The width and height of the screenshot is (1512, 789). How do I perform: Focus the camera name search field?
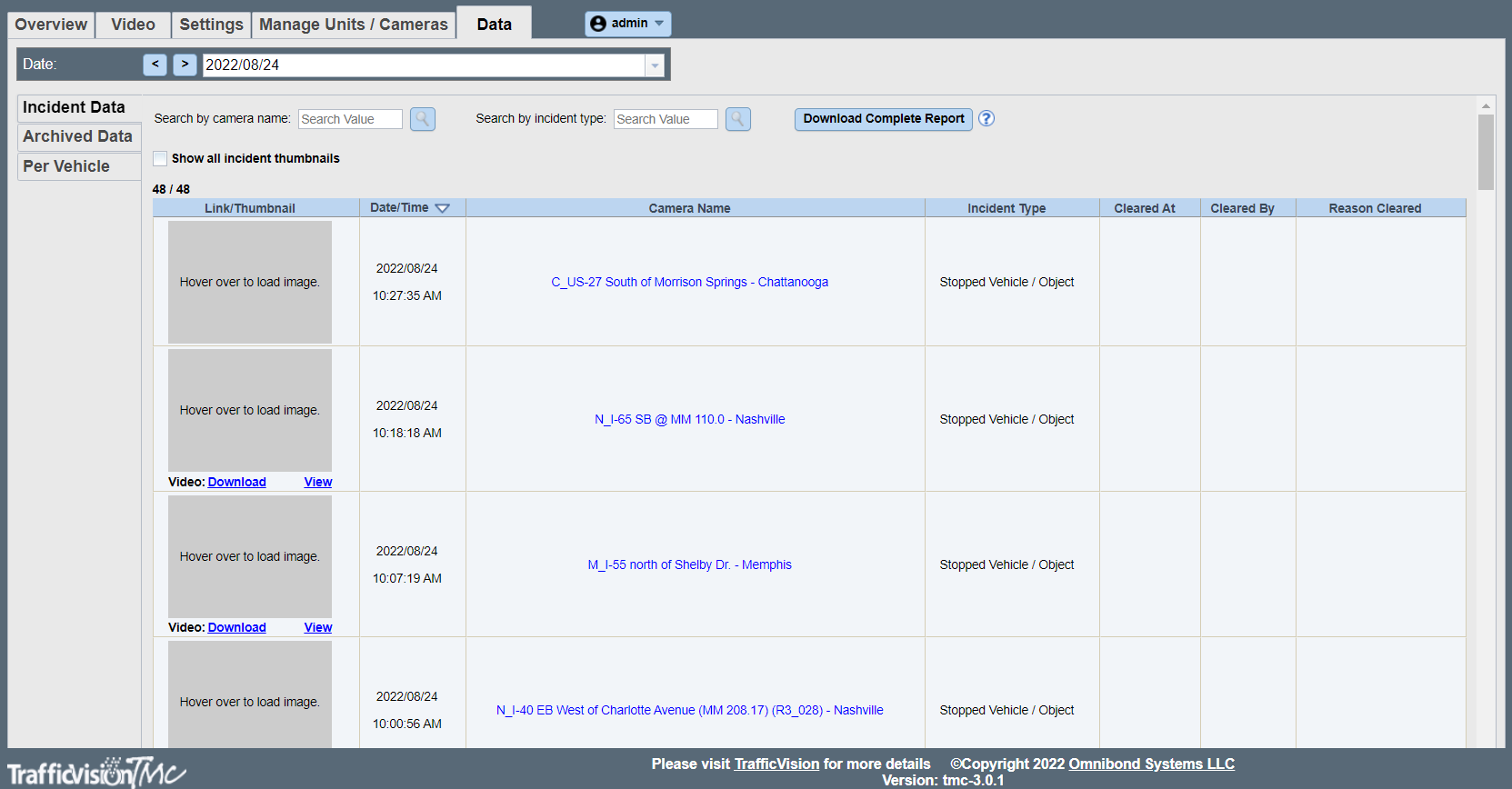tap(350, 119)
